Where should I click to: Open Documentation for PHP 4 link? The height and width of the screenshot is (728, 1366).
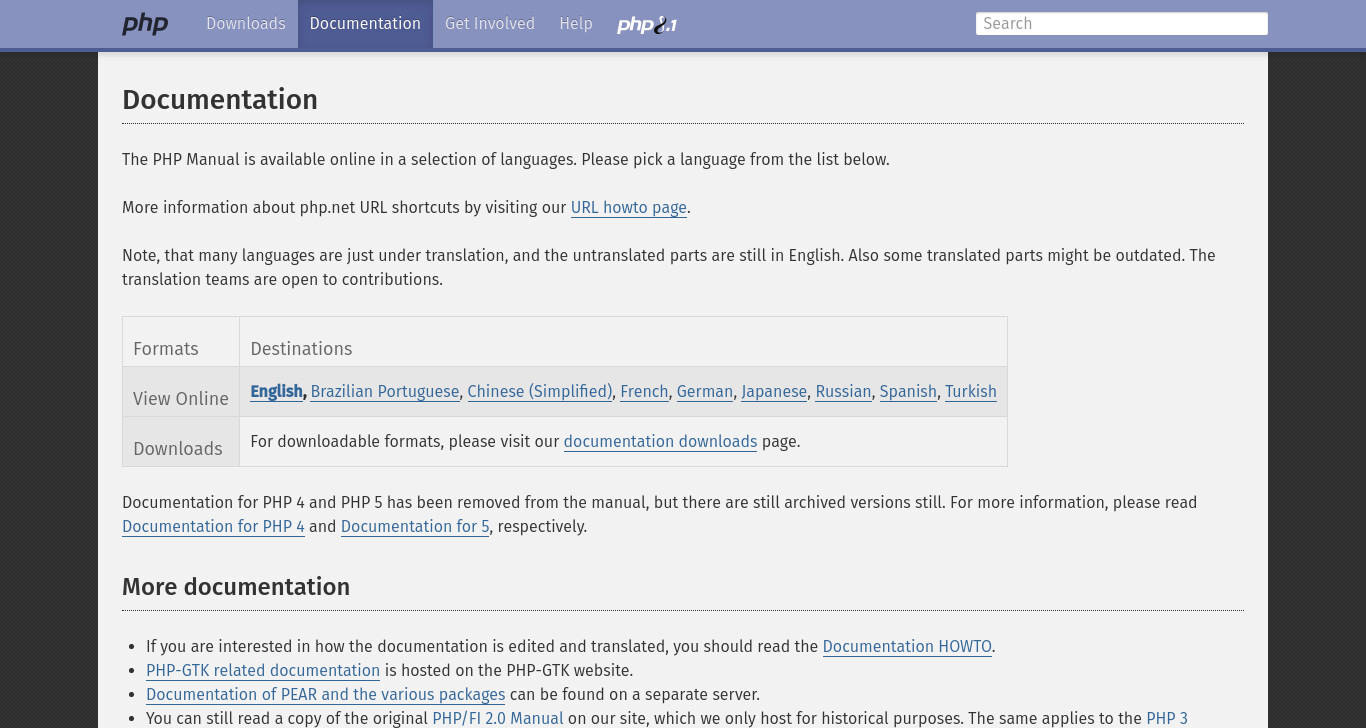(213, 527)
